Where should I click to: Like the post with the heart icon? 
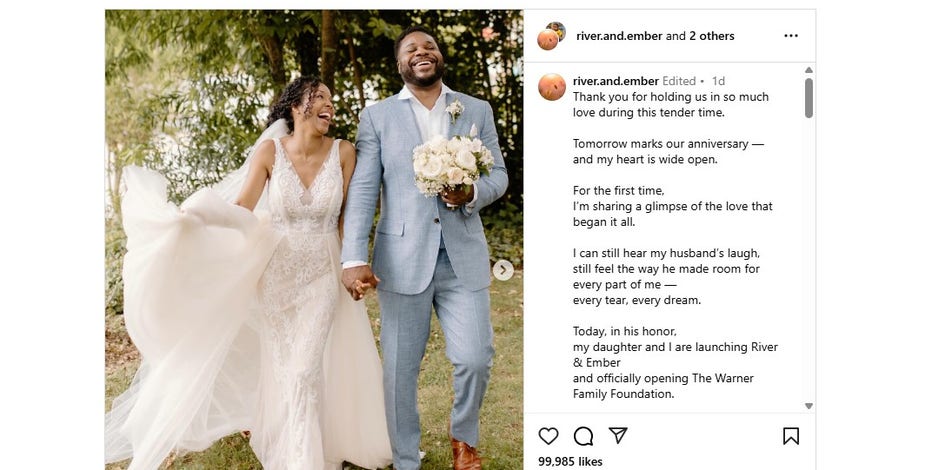coord(548,436)
